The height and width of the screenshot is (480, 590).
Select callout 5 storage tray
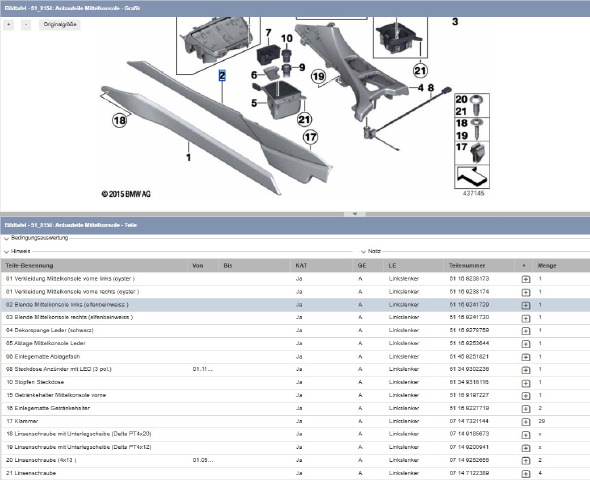coord(254,103)
